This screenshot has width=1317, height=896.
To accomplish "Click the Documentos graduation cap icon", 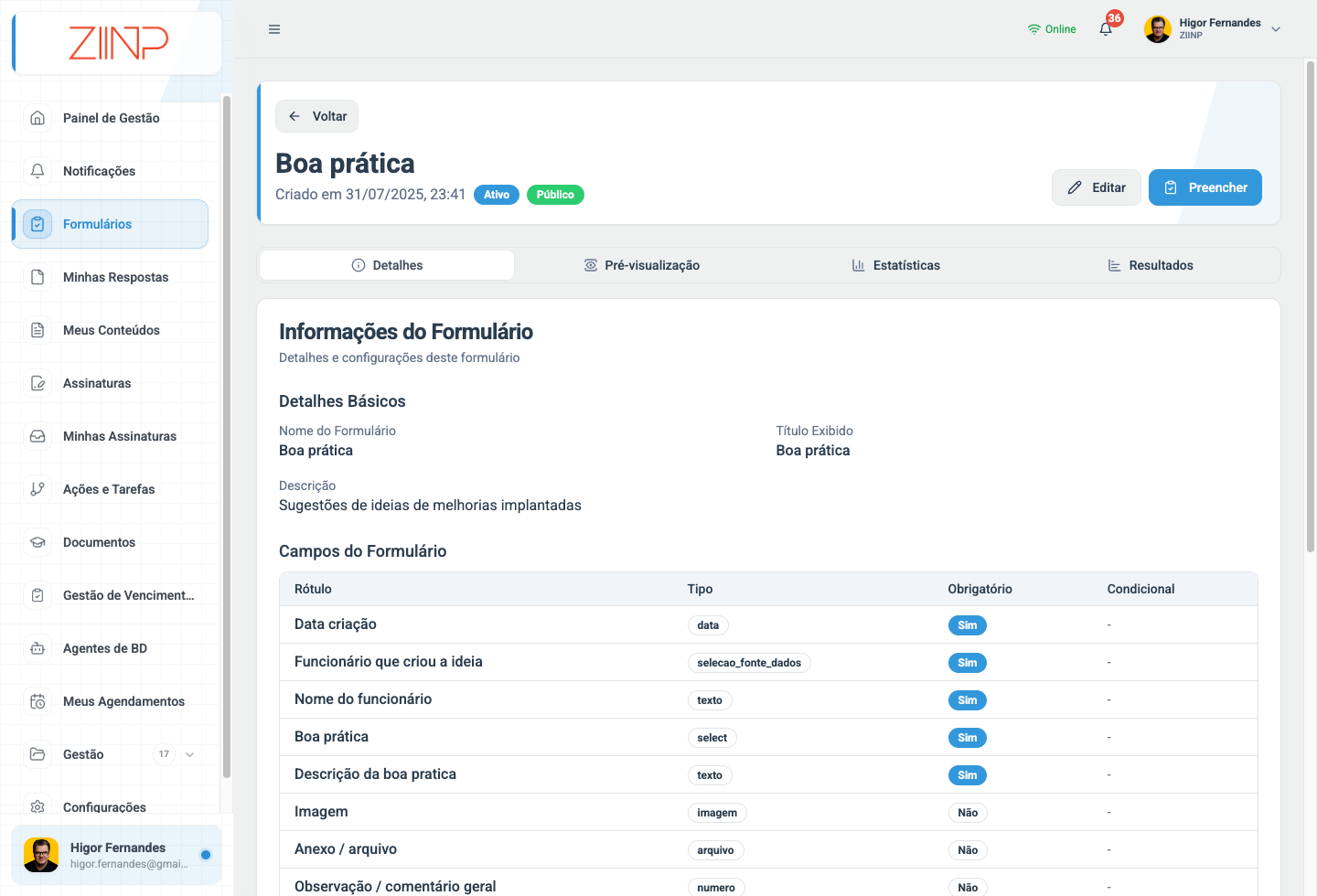I will tap(37, 542).
